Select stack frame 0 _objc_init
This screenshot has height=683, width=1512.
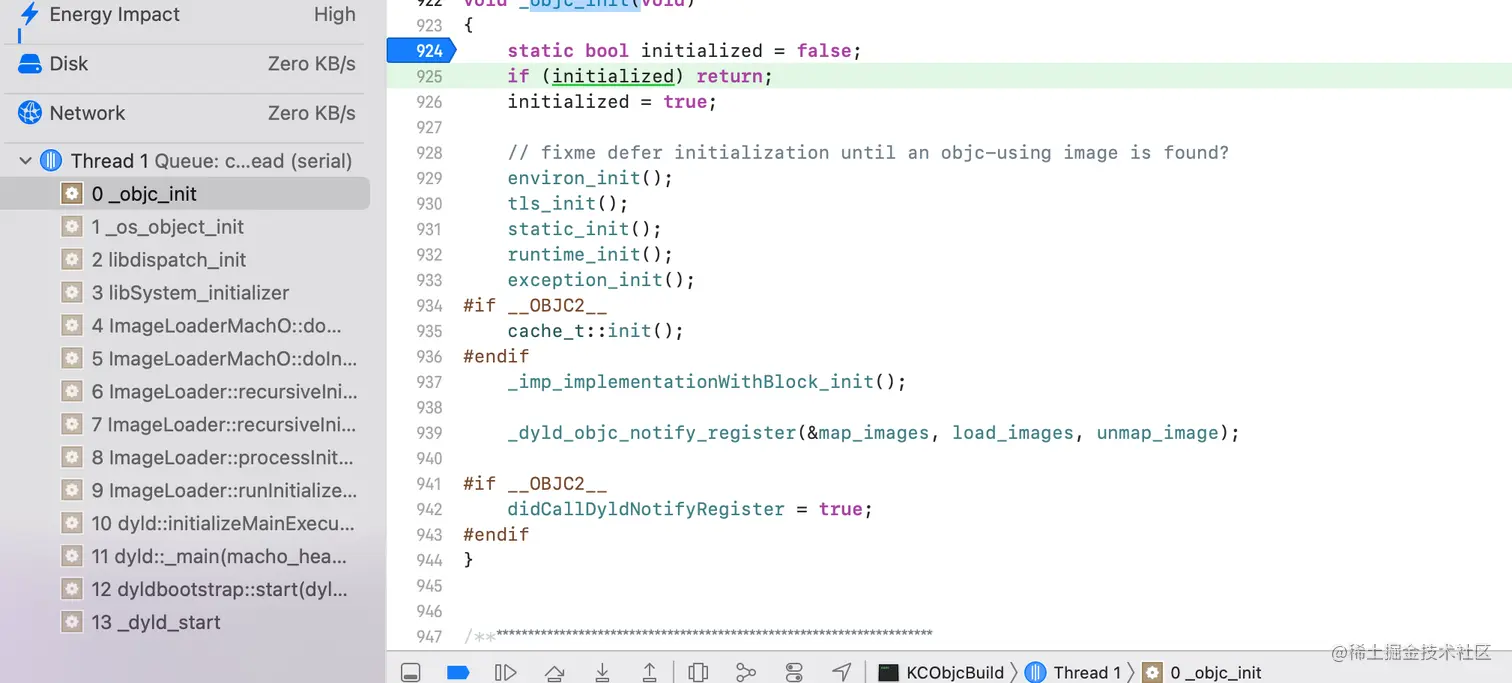click(x=185, y=194)
